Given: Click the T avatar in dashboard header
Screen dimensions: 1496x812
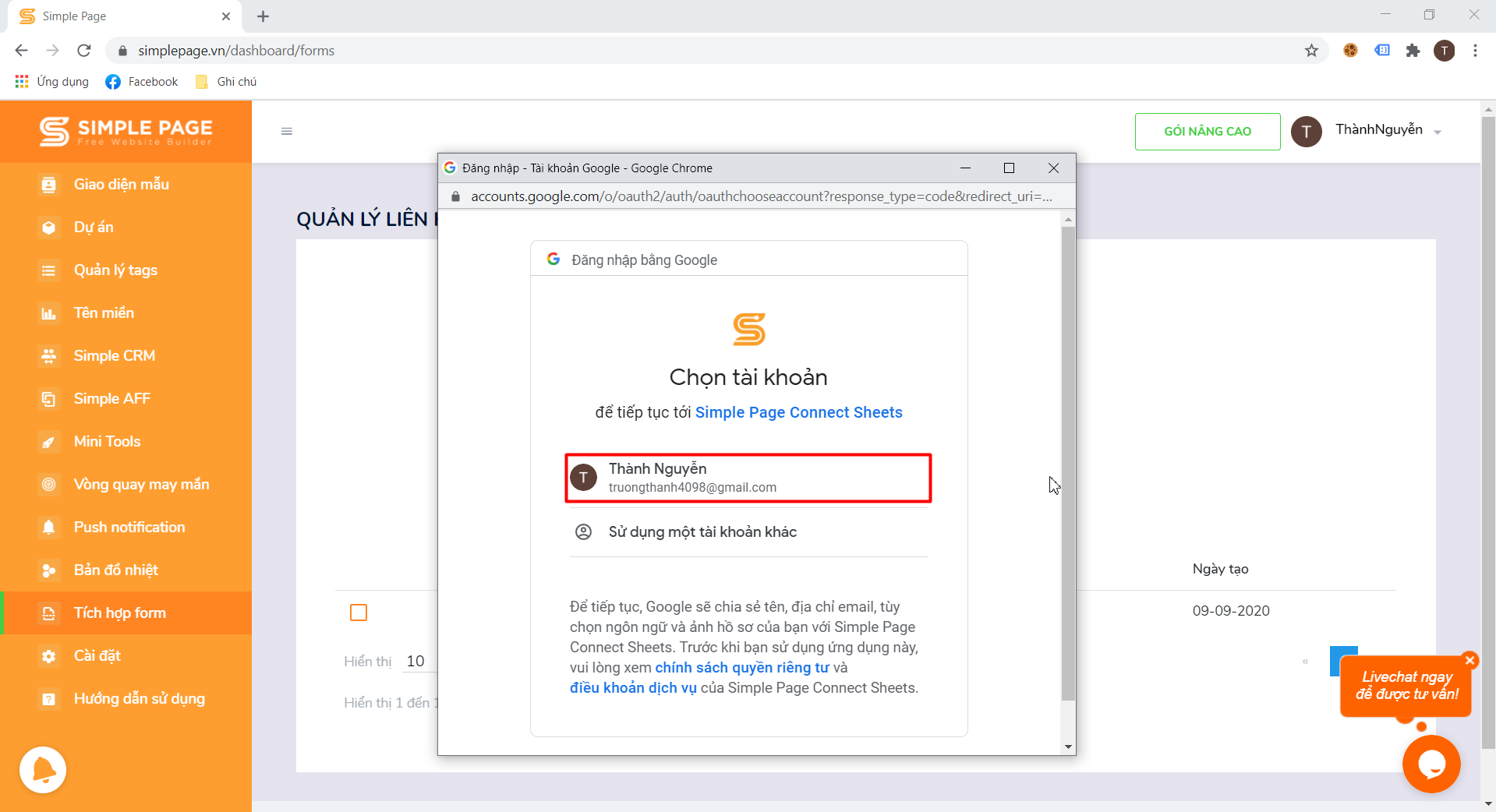Looking at the screenshot, I should pyautogui.click(x=1307, y=132).
